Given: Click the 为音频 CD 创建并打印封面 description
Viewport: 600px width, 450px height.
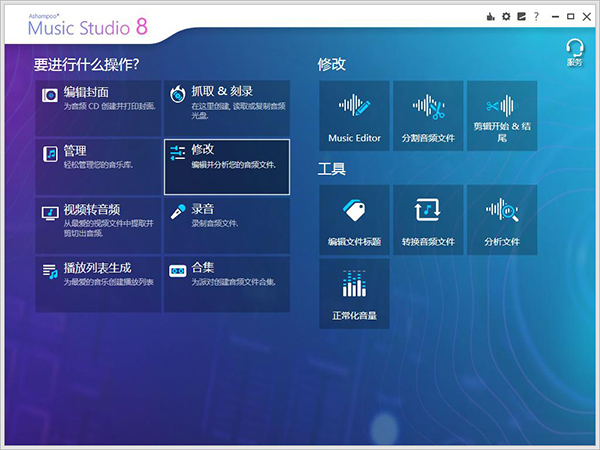Looking at the screenshot, I should tap(109, 106).
